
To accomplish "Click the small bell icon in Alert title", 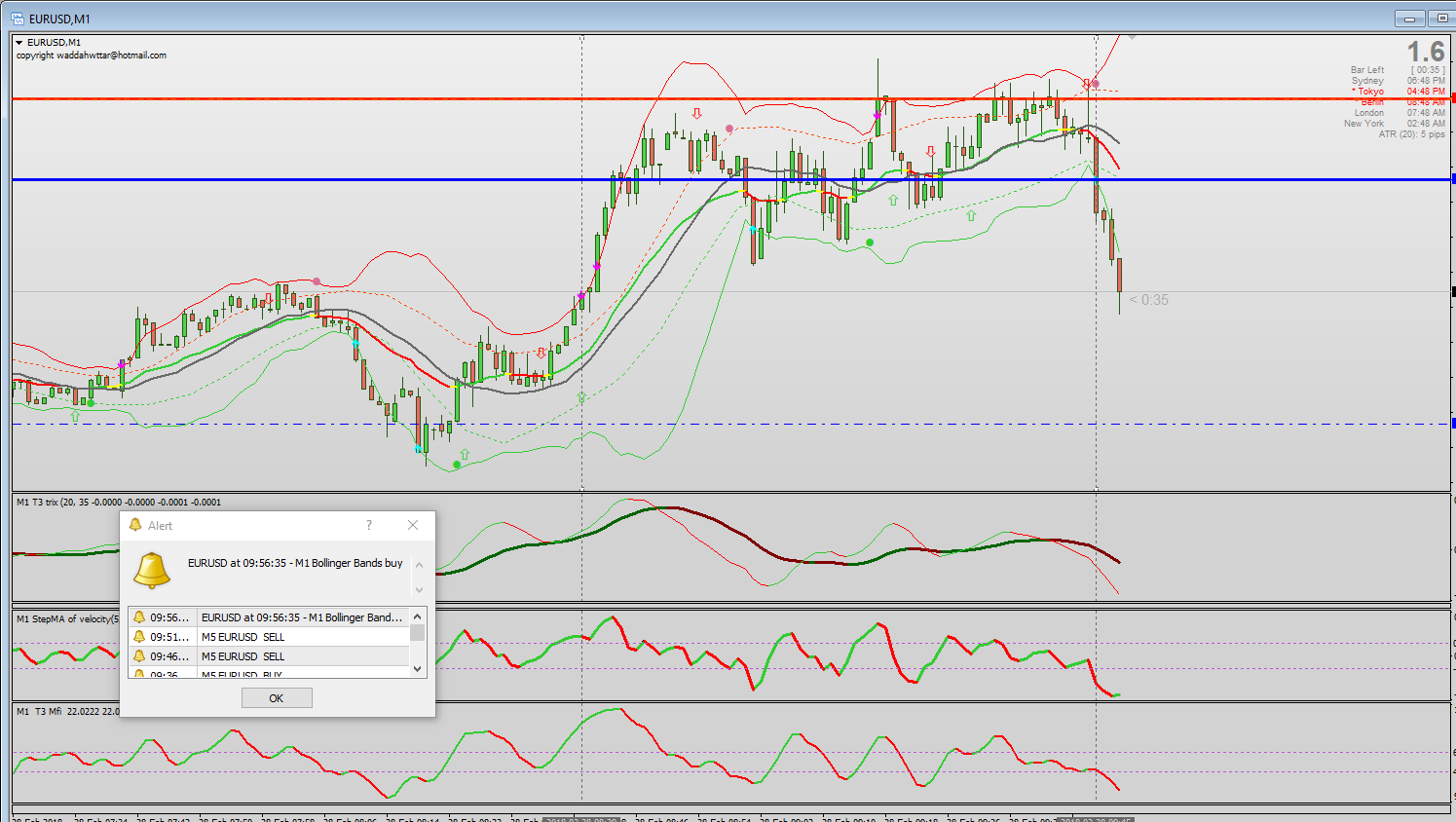I will click(135, 525).
